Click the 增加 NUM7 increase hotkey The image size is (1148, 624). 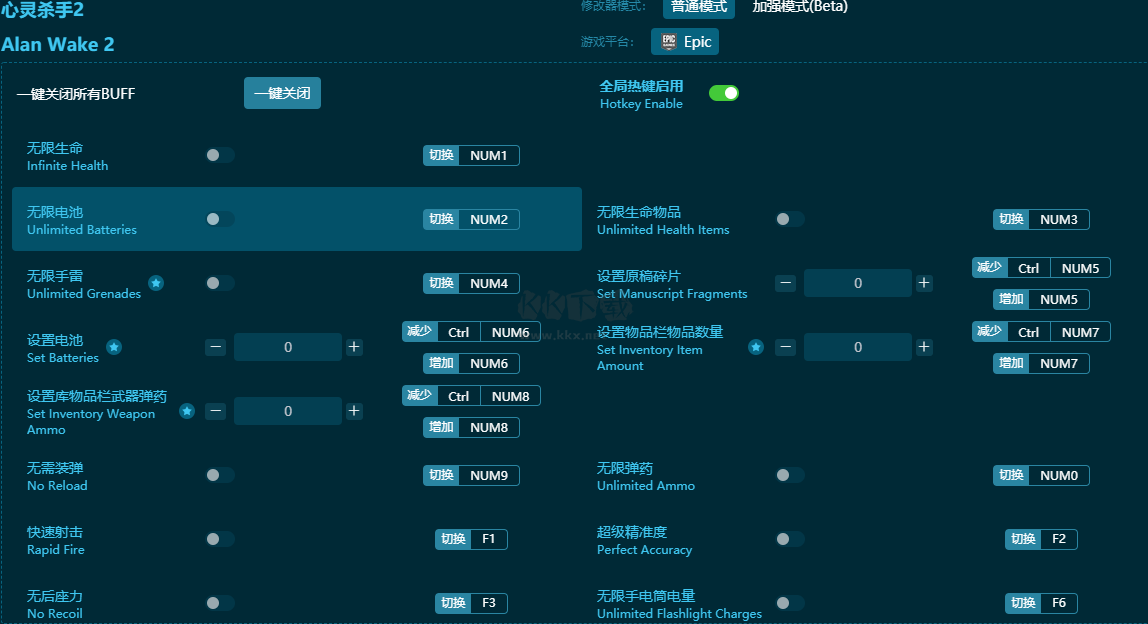coord(1041,363)
